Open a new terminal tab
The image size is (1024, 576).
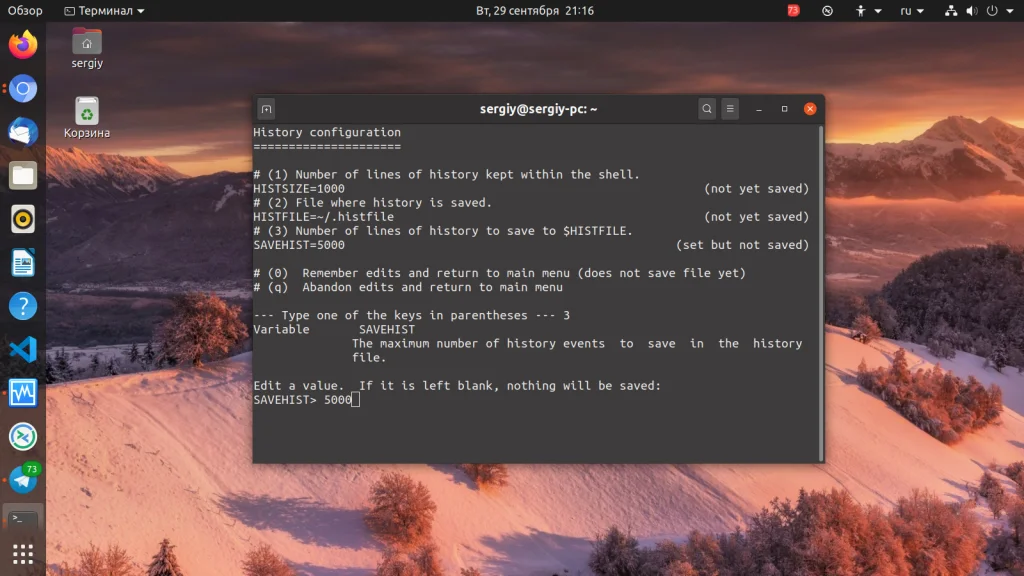tap(266, 109)
